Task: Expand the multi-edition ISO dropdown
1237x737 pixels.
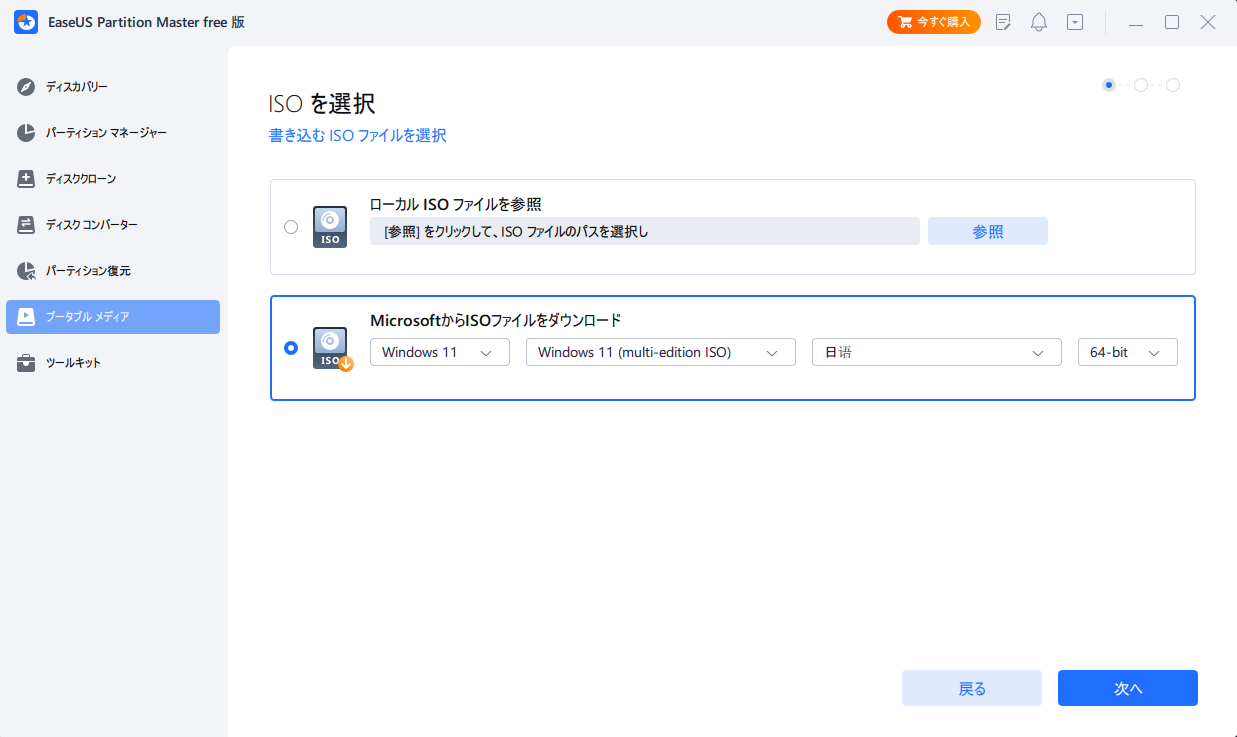Action: tap(660, 352)
